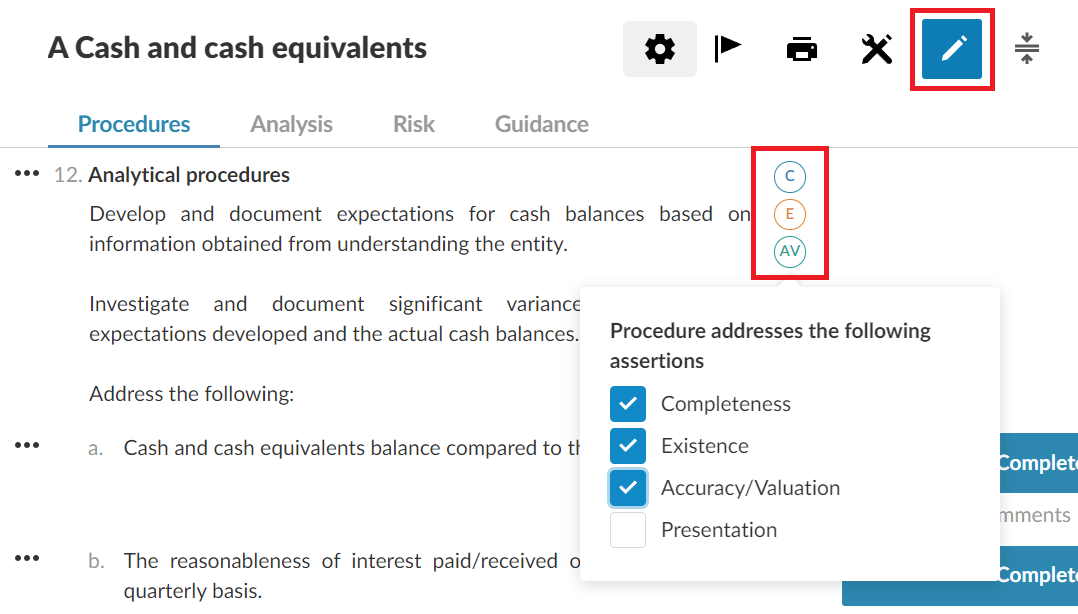Open ellipsis menu for item a
Screen dimensions: 1078x614
[x=26, y=446]
